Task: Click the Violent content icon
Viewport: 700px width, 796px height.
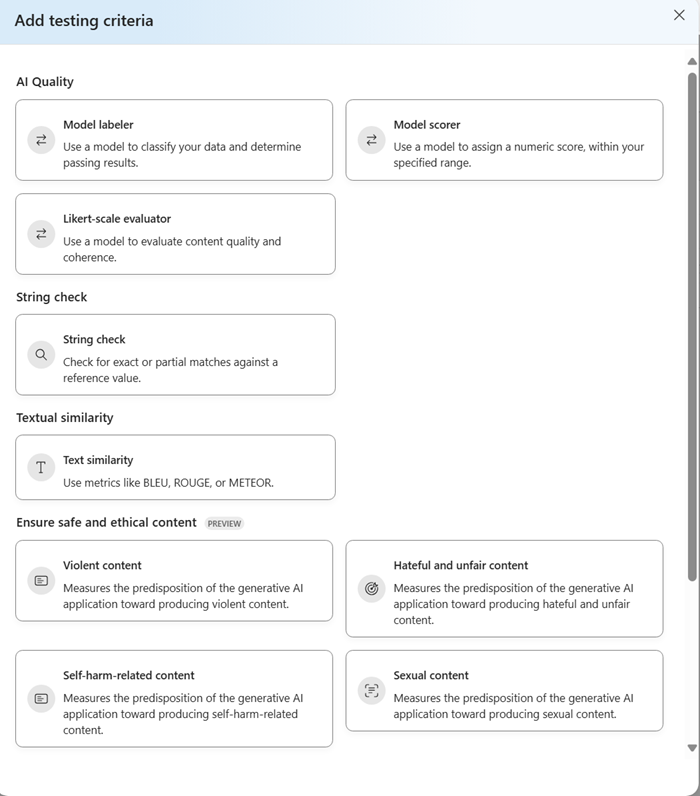Action: point(41,580)
